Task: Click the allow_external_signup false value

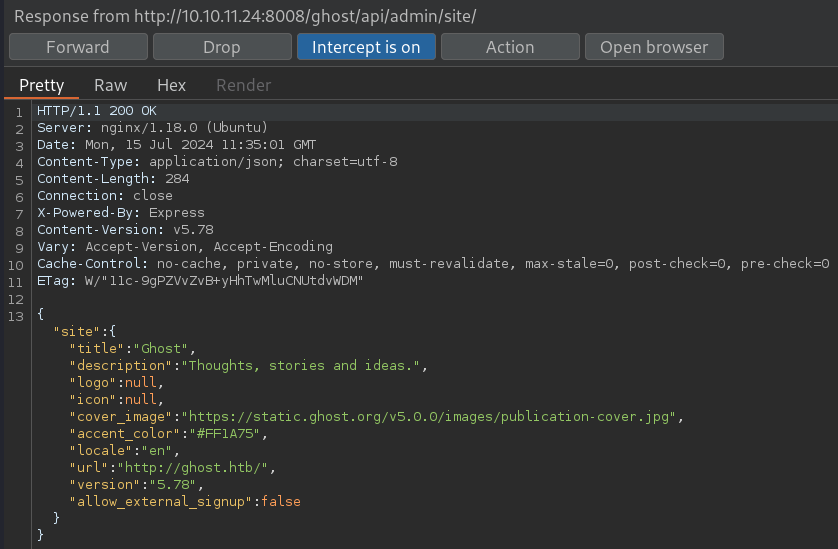Action: click(x=281, y=501)
